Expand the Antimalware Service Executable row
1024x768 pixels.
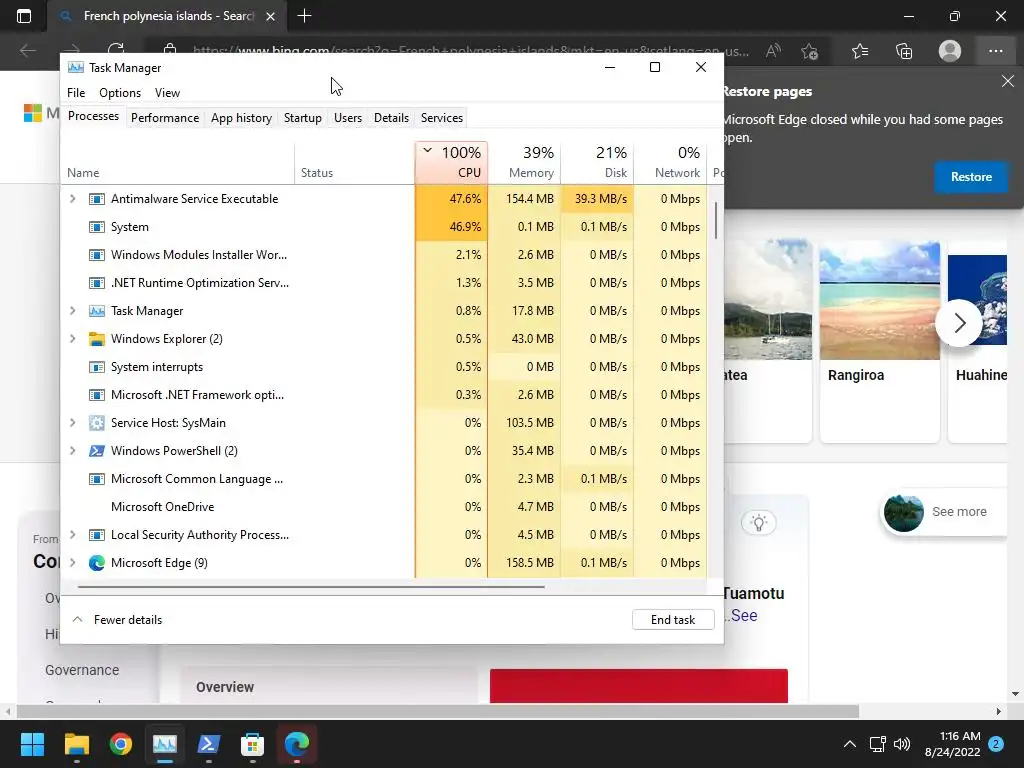(72, 199)
